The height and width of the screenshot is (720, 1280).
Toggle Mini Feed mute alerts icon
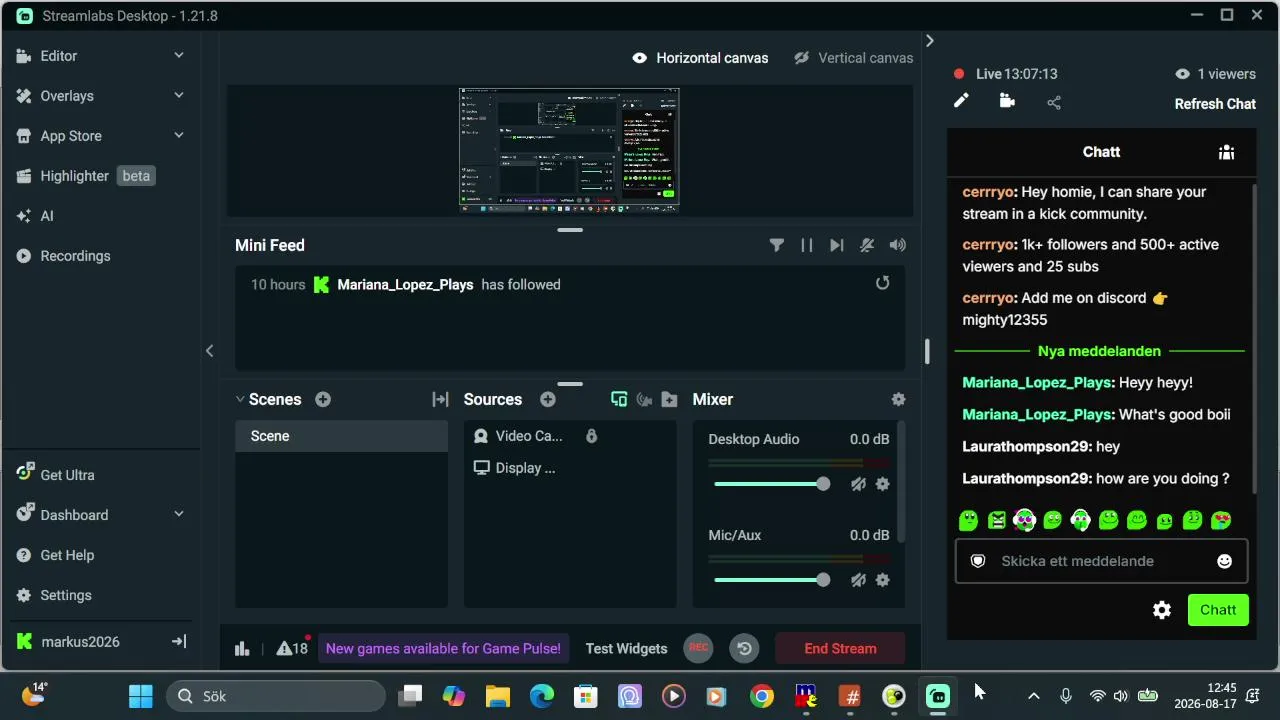[867, 245]
